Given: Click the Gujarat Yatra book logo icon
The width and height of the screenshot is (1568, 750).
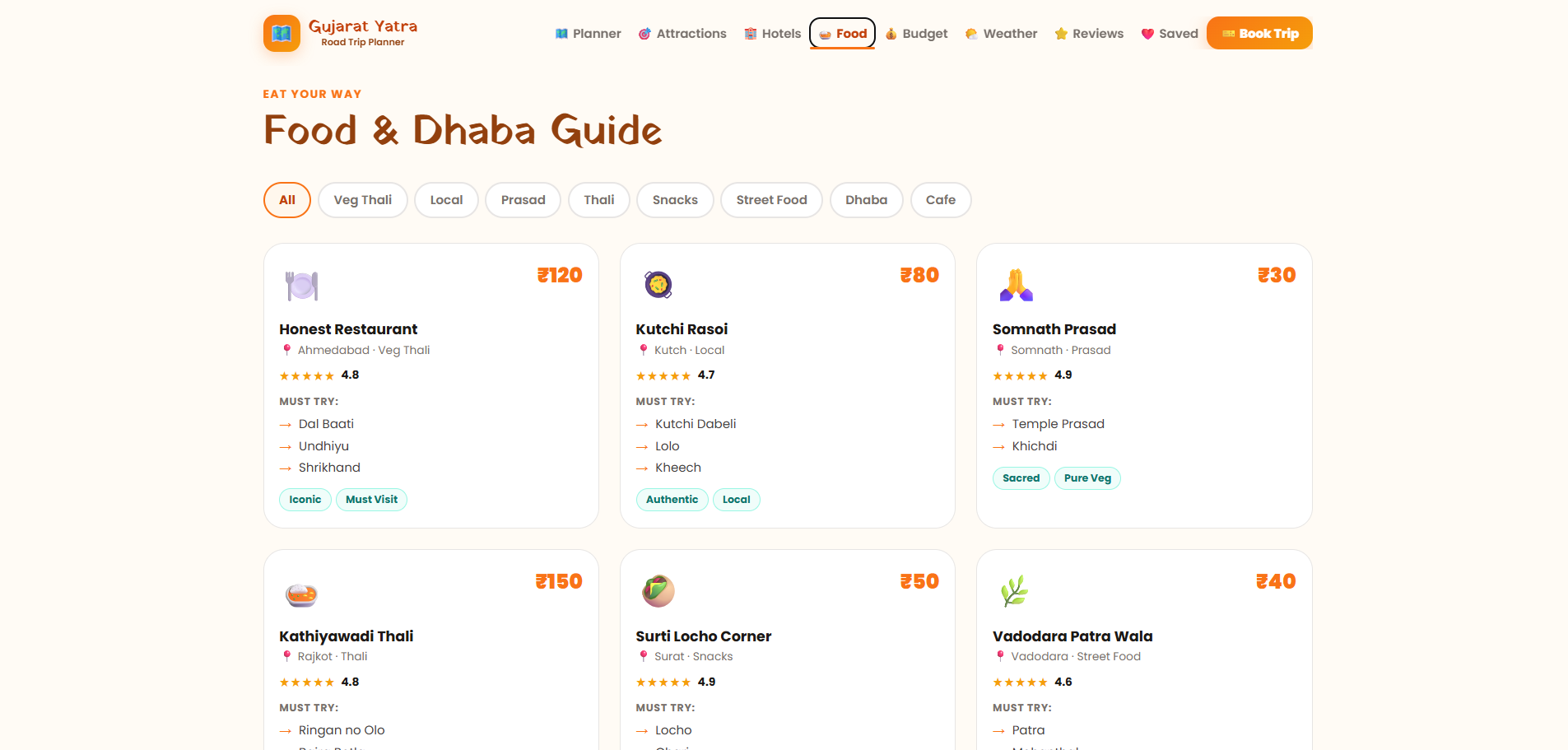Looking at the screenshot, I should tap(281, 33).
